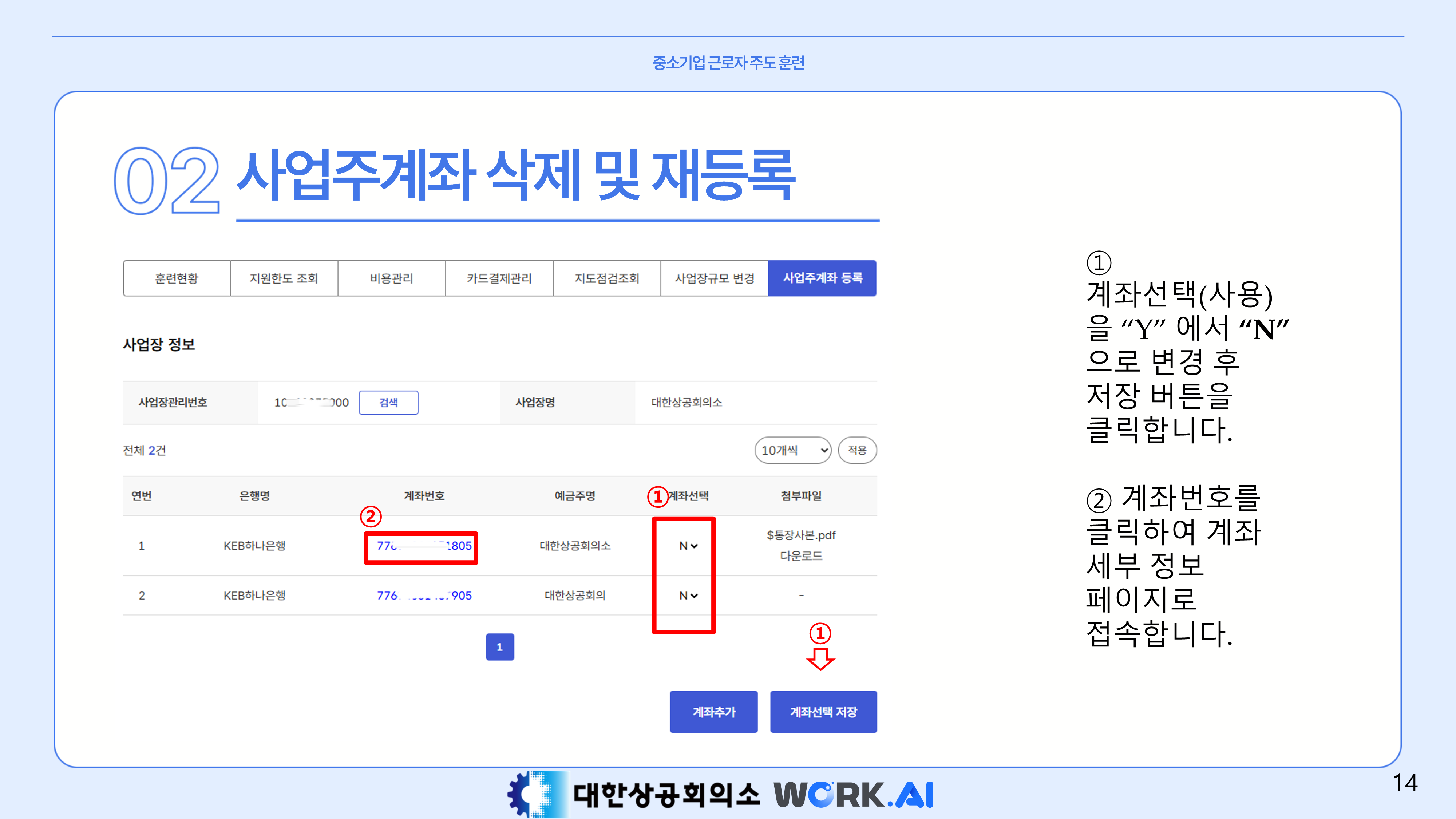1456x819 pixels.
Task: Click pagination page 1 button
Action: tap(500, 646)
